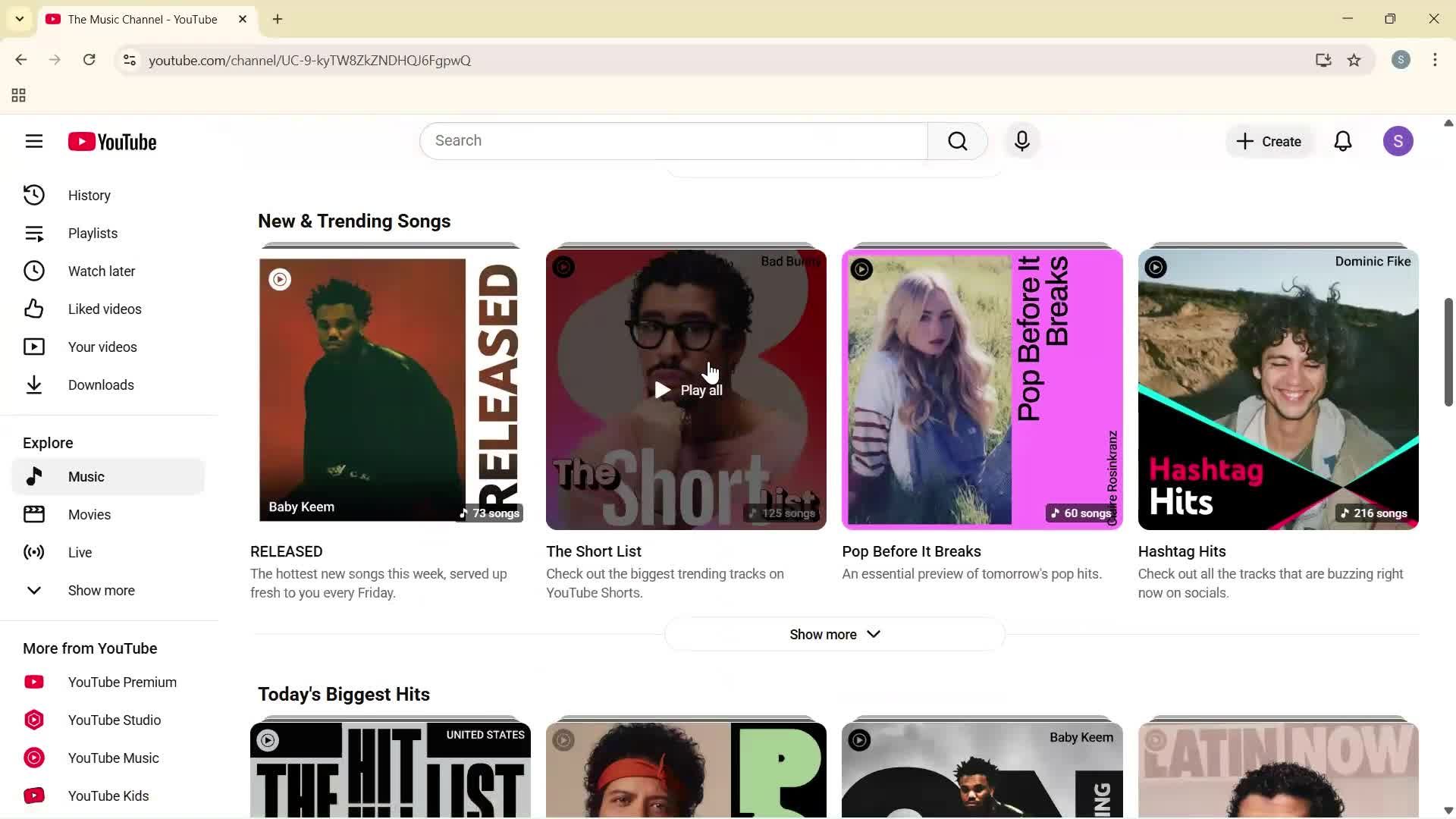Expand Show more under New & Trending Songs
1456x819 pixels.
833,634
